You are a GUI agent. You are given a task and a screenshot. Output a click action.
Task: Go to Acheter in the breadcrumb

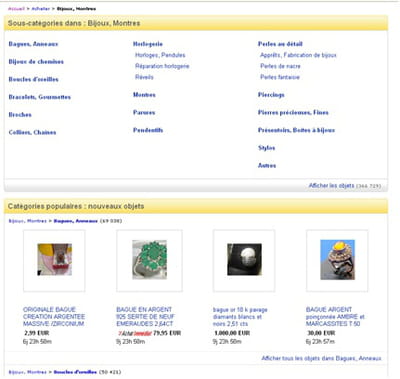click(41, 9)
